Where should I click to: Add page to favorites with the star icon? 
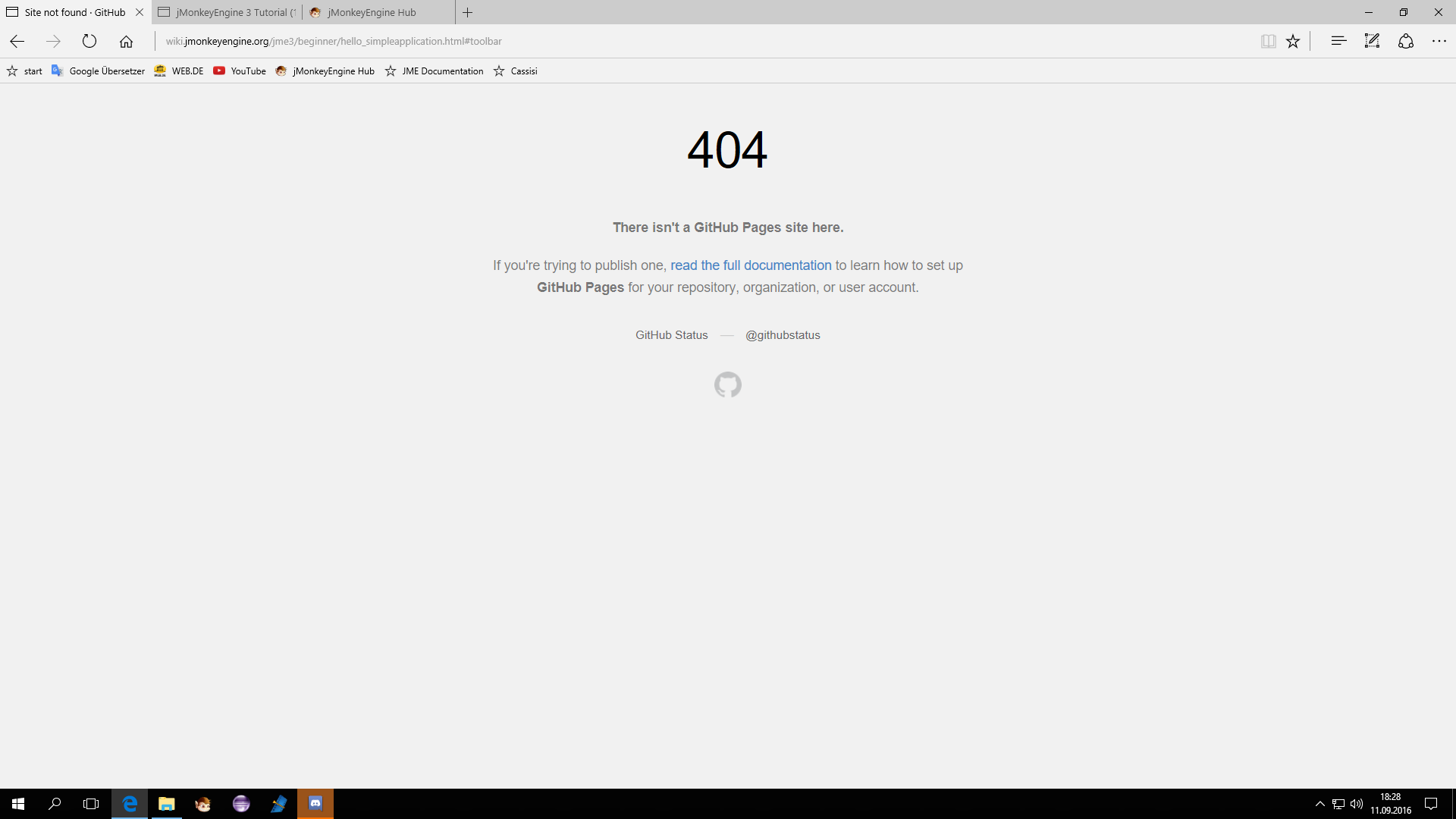click(1293, 41)
